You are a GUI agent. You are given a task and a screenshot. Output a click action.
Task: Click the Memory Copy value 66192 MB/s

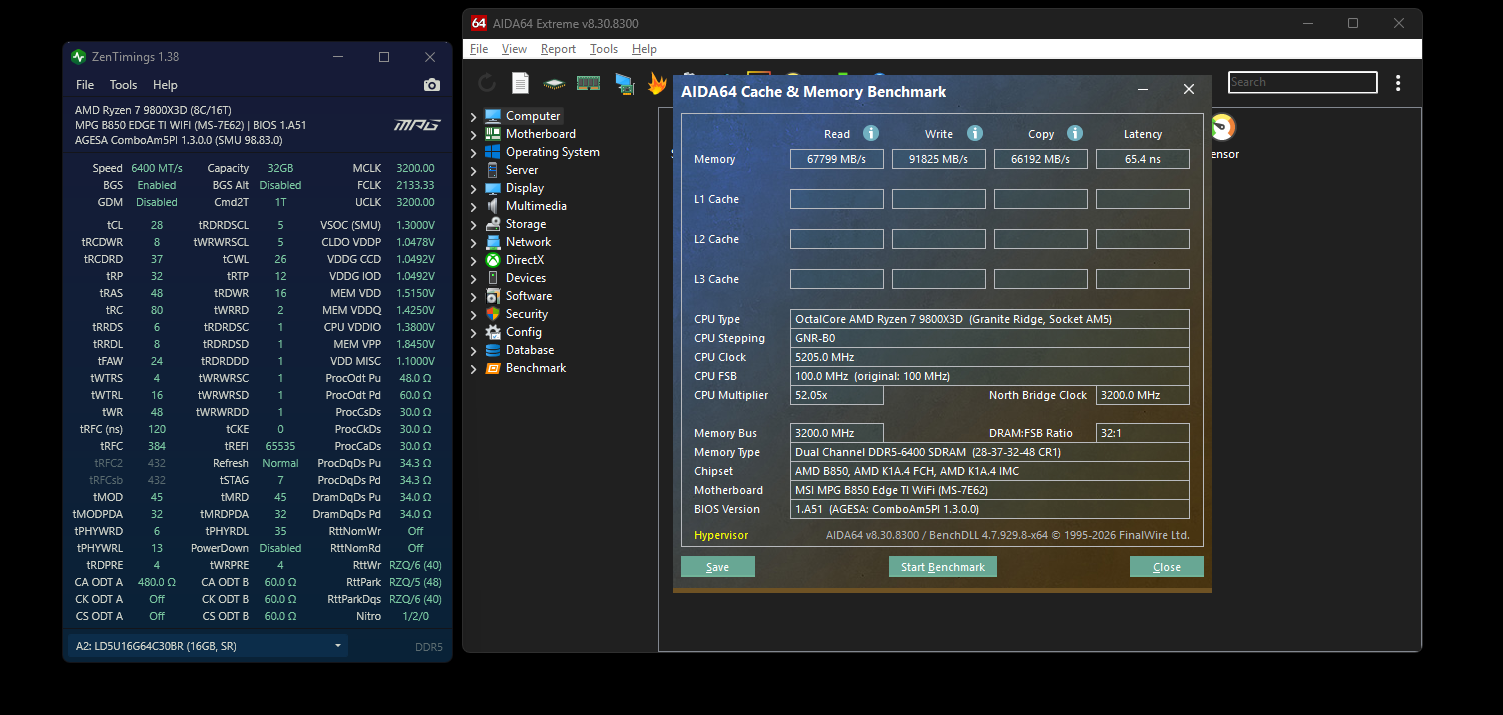[1041, 159]
